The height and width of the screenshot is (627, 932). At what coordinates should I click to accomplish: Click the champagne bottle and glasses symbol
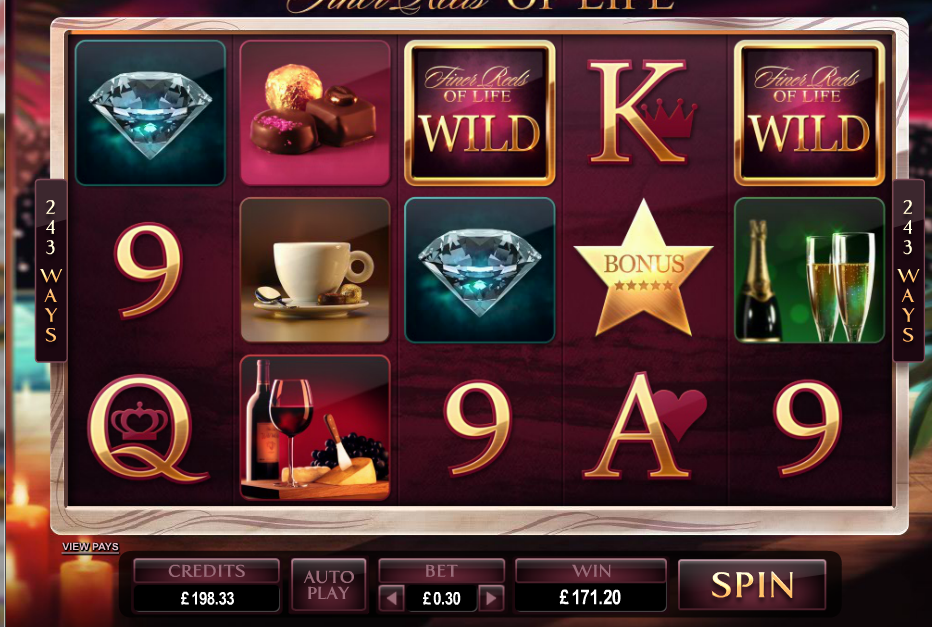[x=810, y=270]
